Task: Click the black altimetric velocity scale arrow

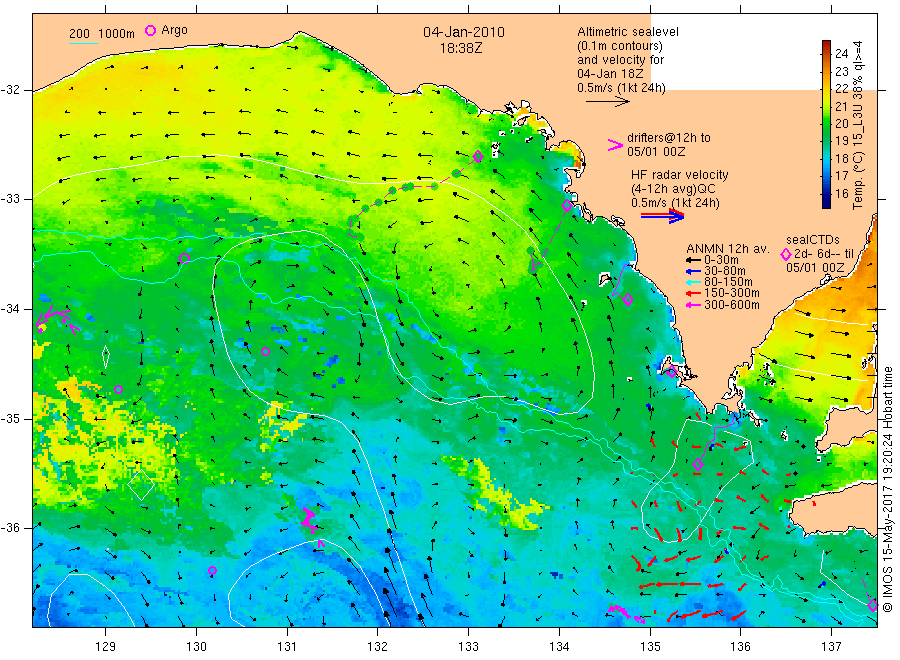Action: click(608, 102)
